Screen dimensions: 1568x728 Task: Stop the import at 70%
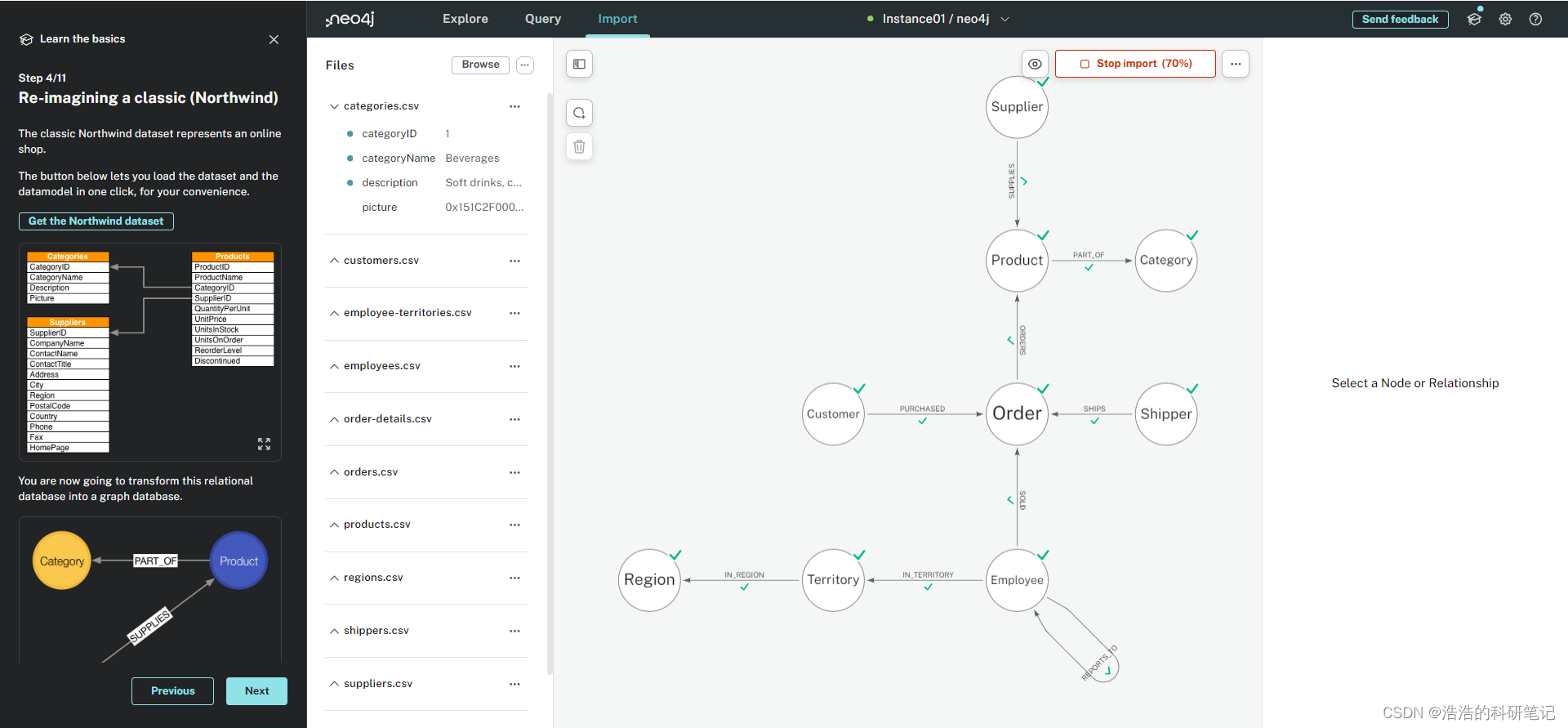click(1135, 64)
